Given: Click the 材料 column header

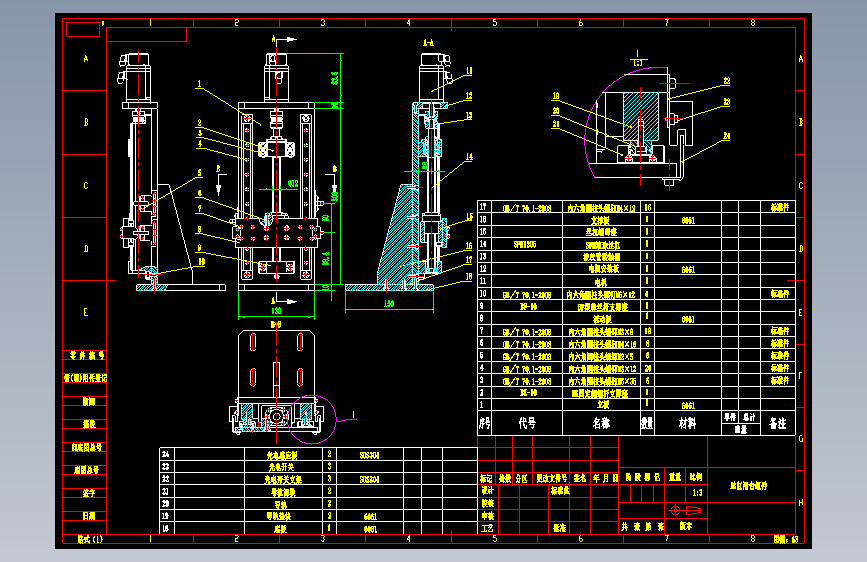Looking at the screenshot, I should (x=687, y=423).
